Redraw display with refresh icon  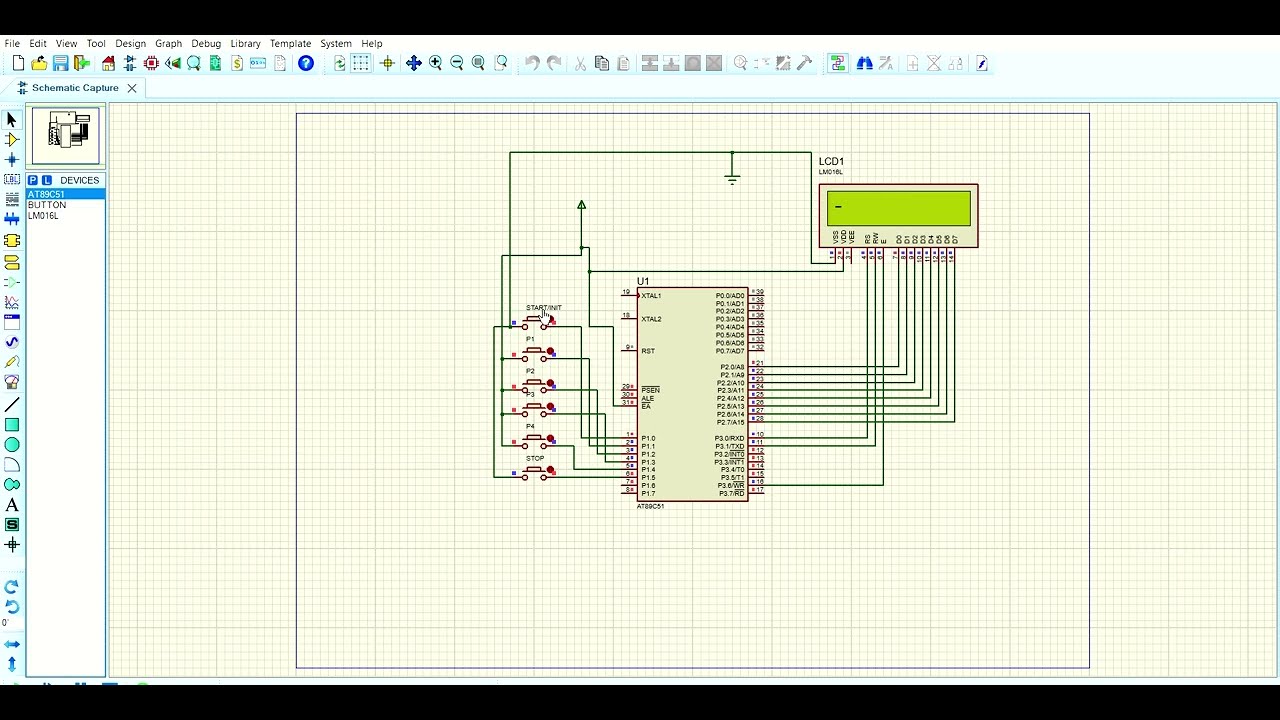click(x=340, y=63)
